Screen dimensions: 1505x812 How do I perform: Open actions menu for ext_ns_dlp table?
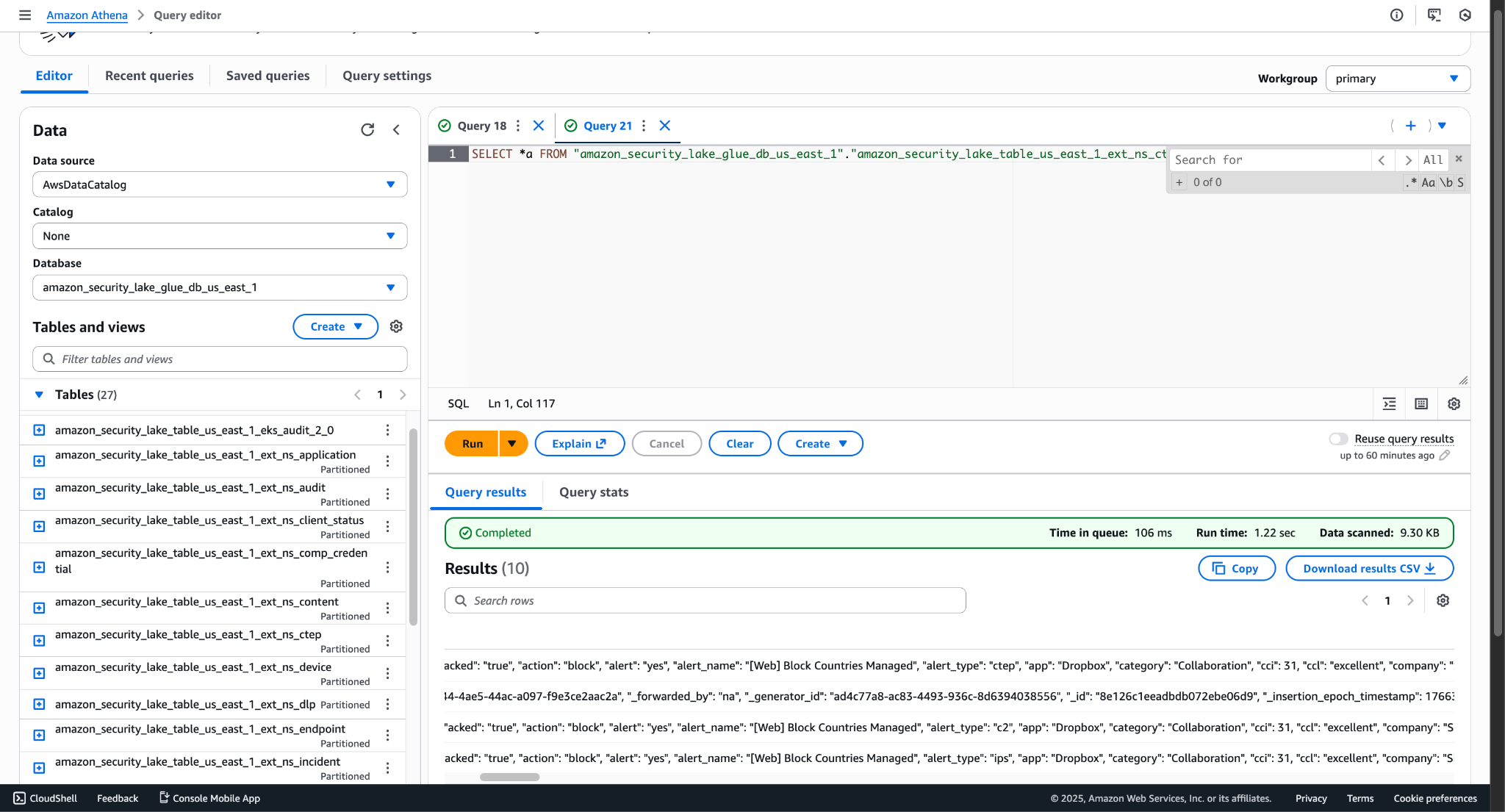(387, 704)
